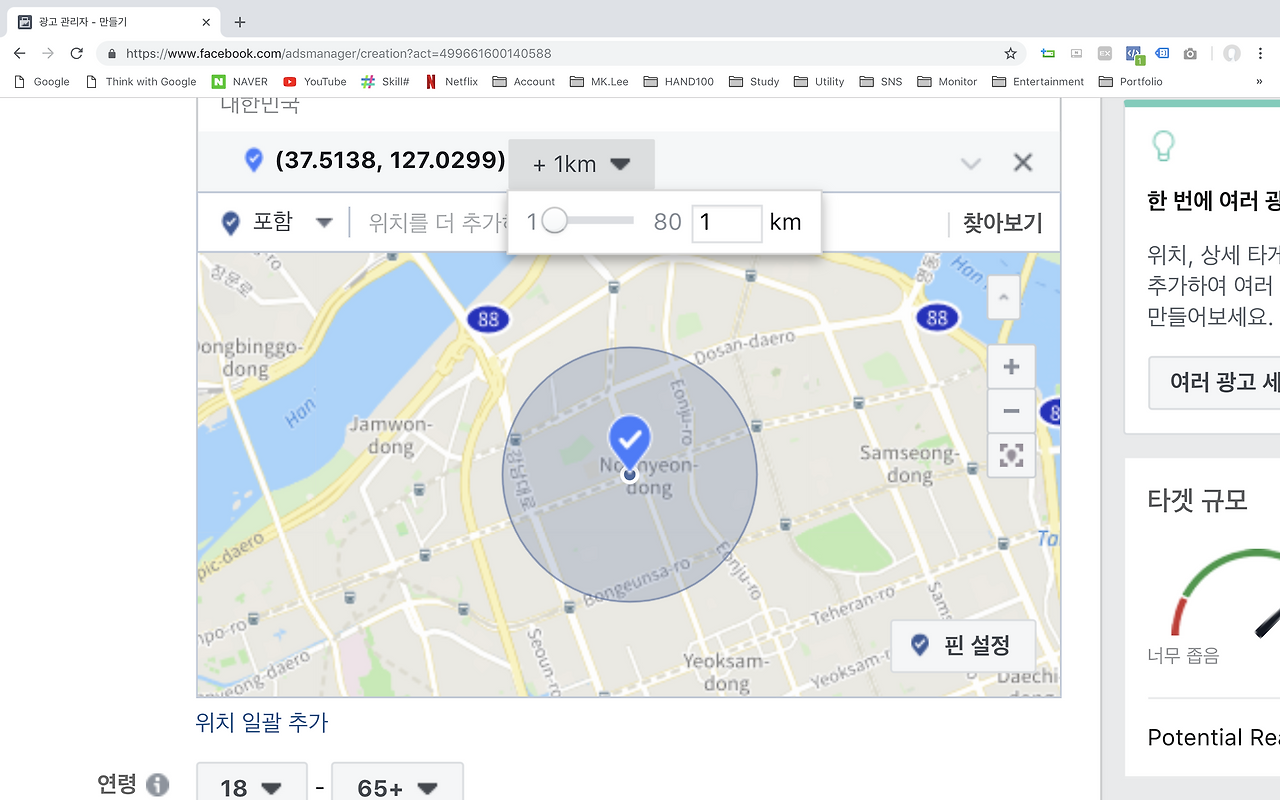Open the maximum age "65+" dropdown
The image size is (1280, 800).
397,788
